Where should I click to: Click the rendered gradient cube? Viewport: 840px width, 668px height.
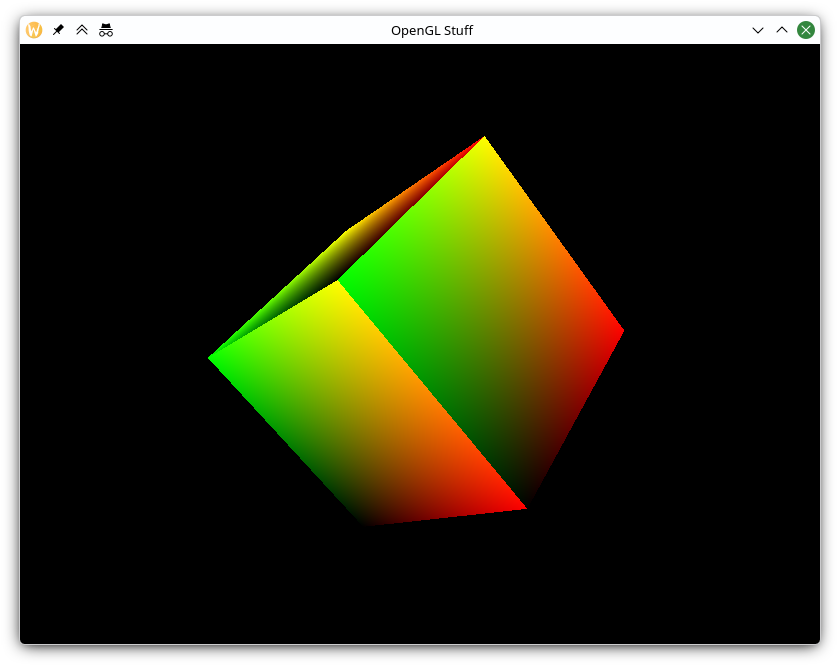416,331
